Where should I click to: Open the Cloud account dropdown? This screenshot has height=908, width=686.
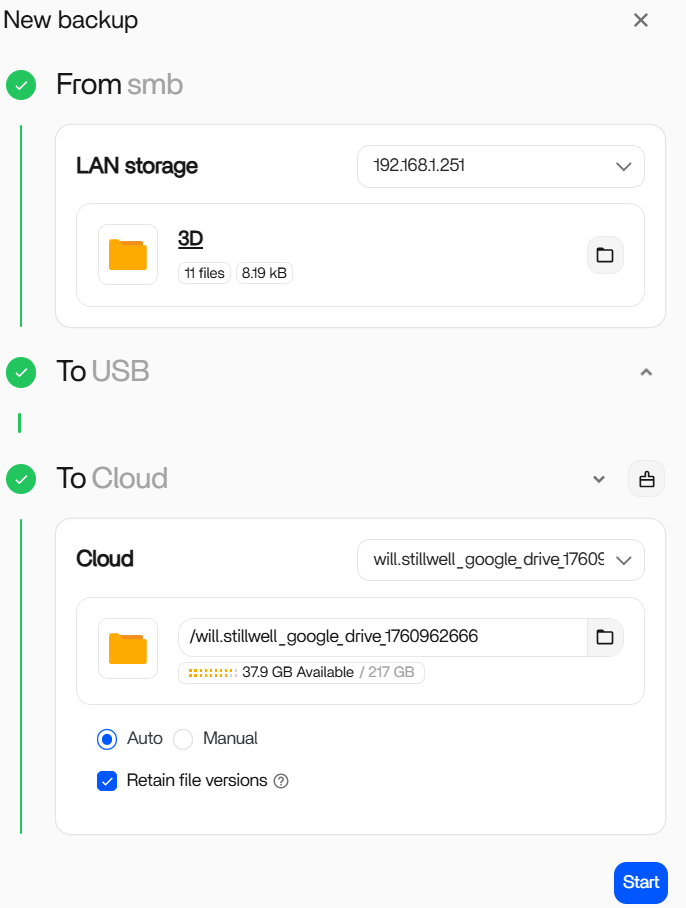pos(500,560)
